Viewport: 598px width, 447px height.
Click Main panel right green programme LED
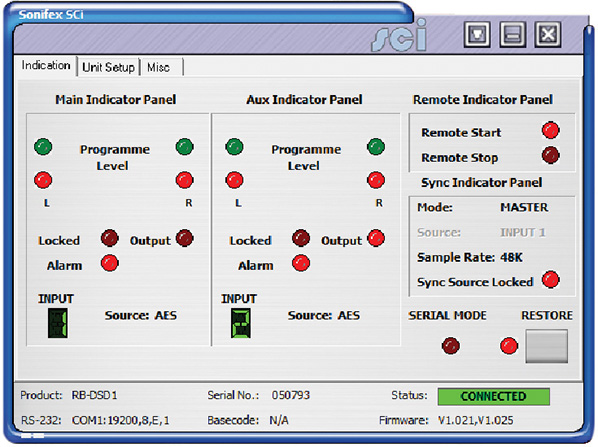pyautogui.click(x=185, y=147)
